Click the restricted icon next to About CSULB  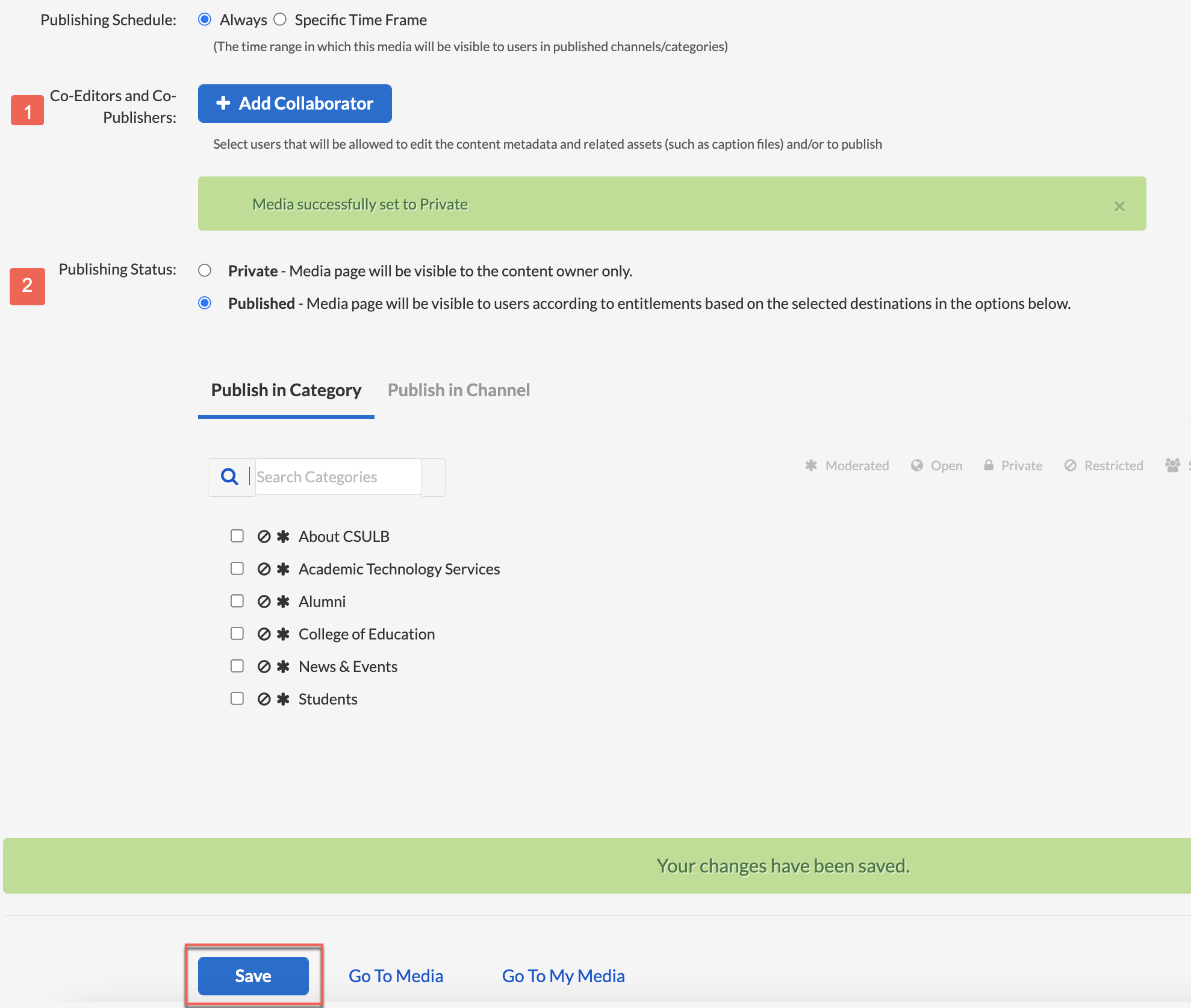264,537
